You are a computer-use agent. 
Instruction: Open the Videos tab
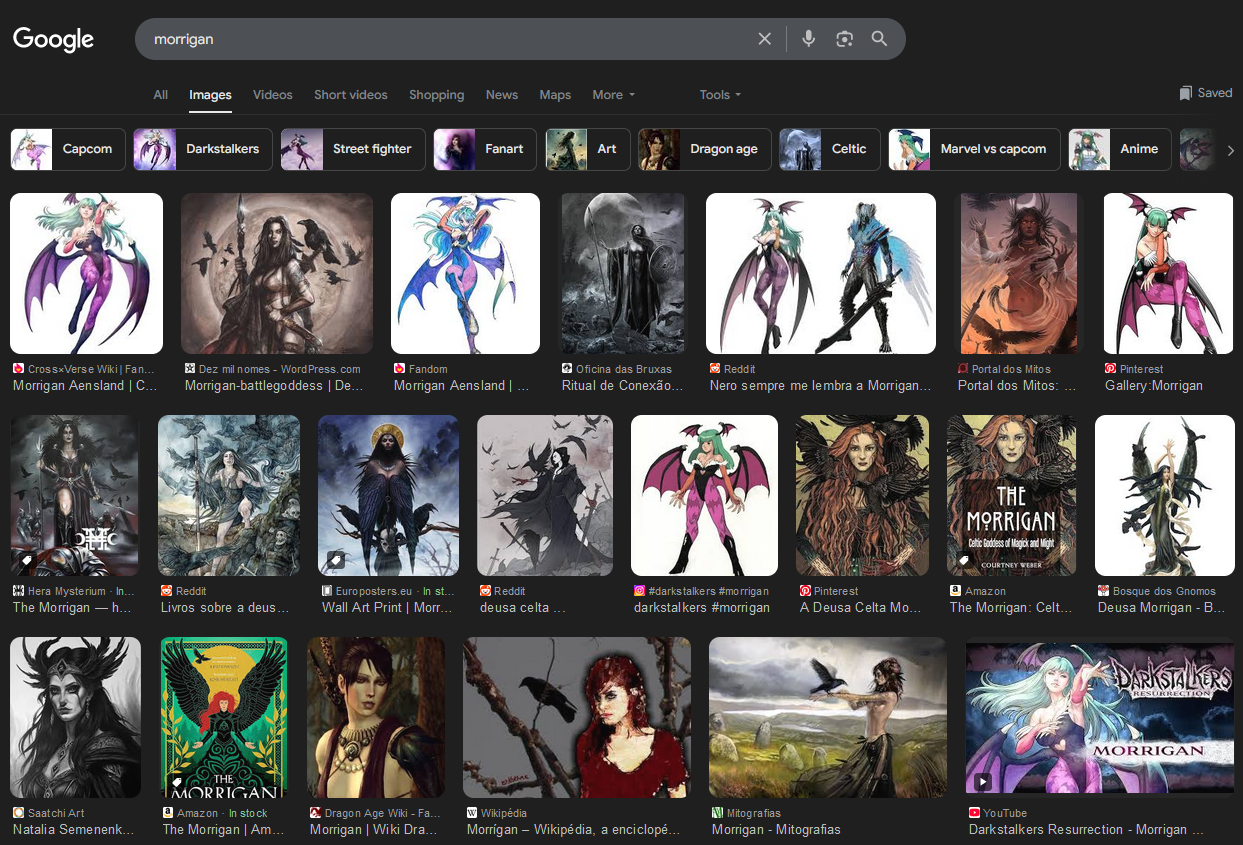(273, 95)
